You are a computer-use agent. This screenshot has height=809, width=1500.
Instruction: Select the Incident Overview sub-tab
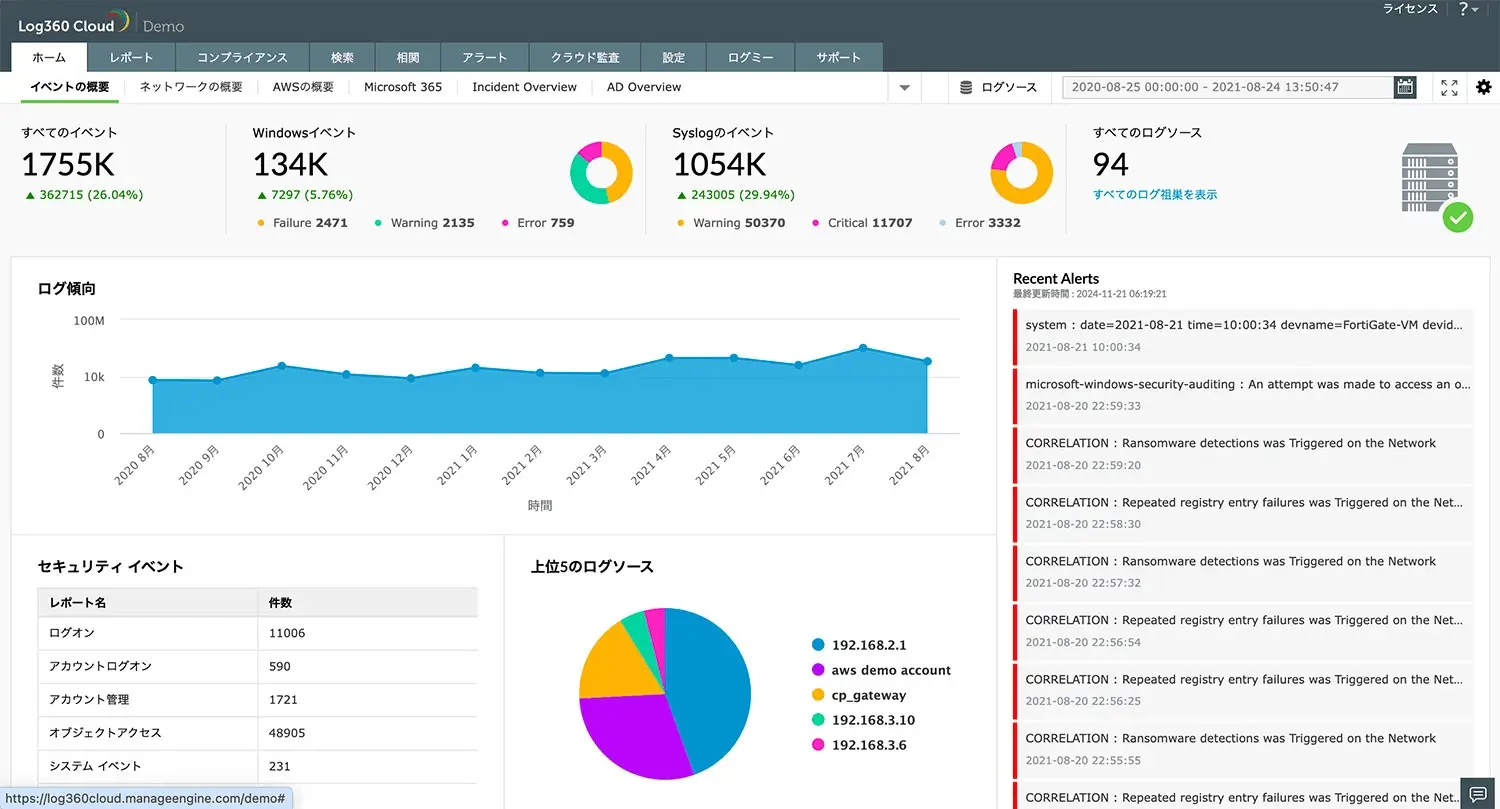(x=524, y=87)
